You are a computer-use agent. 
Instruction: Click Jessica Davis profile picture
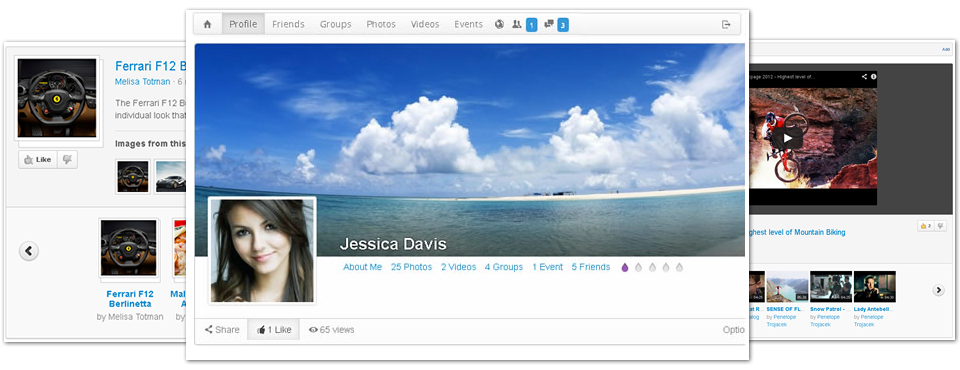(x=262, y=250)
